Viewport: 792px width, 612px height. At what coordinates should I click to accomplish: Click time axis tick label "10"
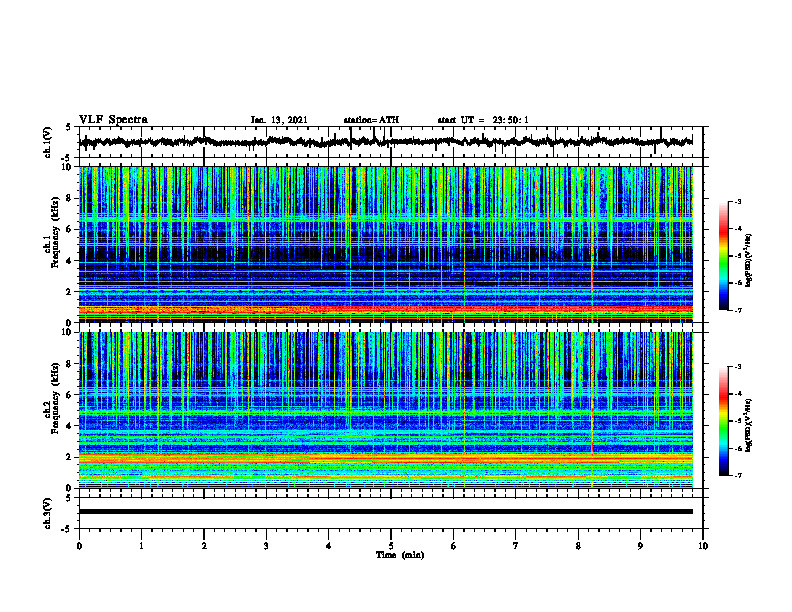[x=703, y=546]
